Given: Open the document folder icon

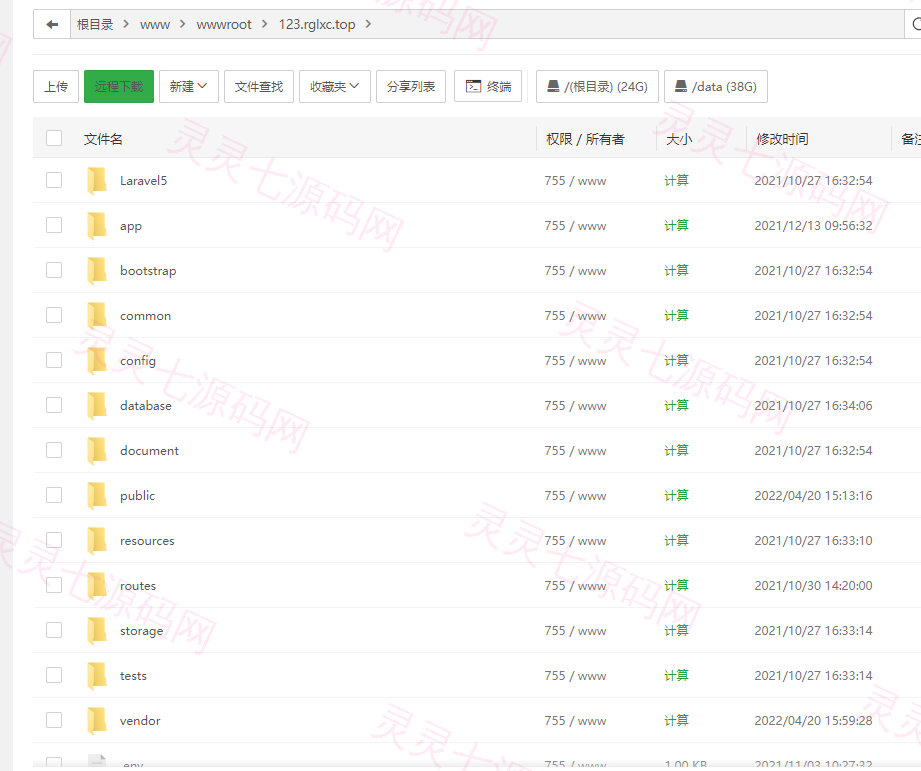Looking at the screenshot, I should click(x=97, y=450).
